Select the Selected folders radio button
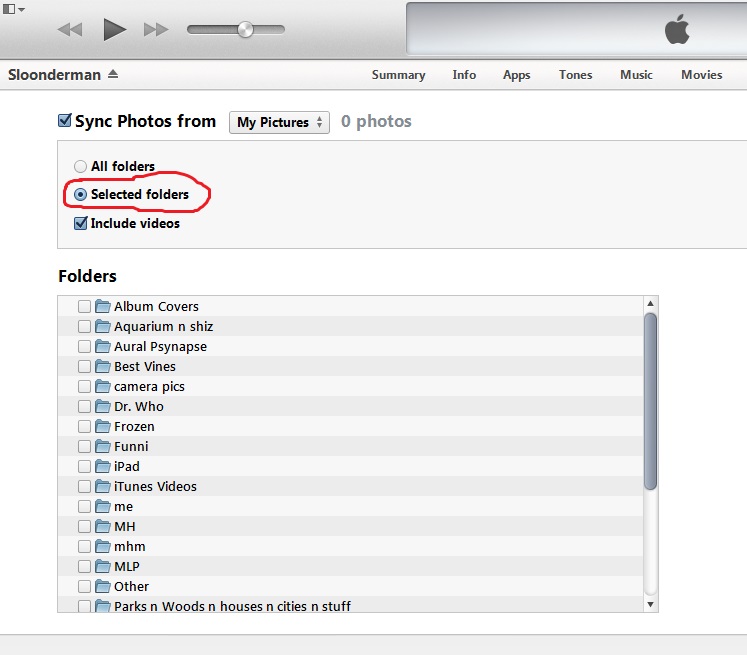 point(81,194)
